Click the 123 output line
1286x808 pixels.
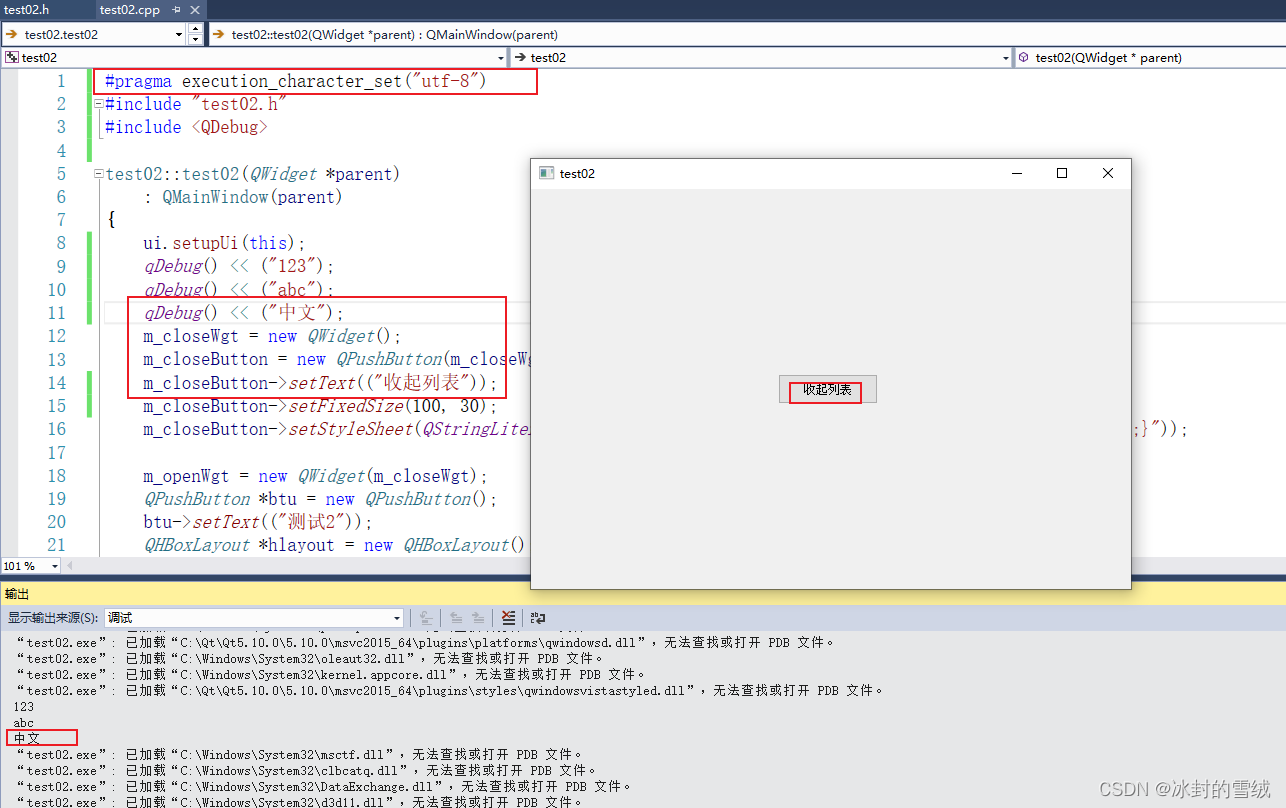[24, 707]
